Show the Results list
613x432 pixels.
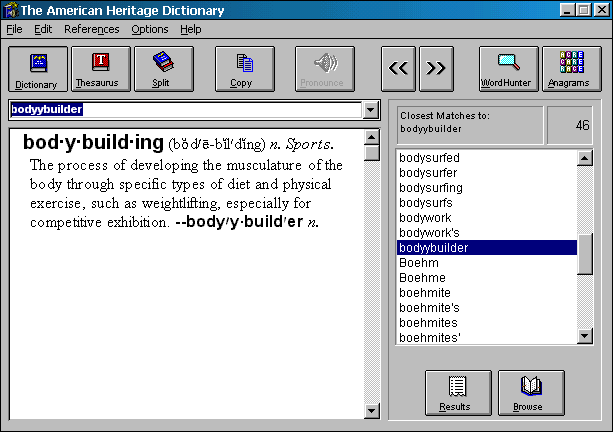455,391
